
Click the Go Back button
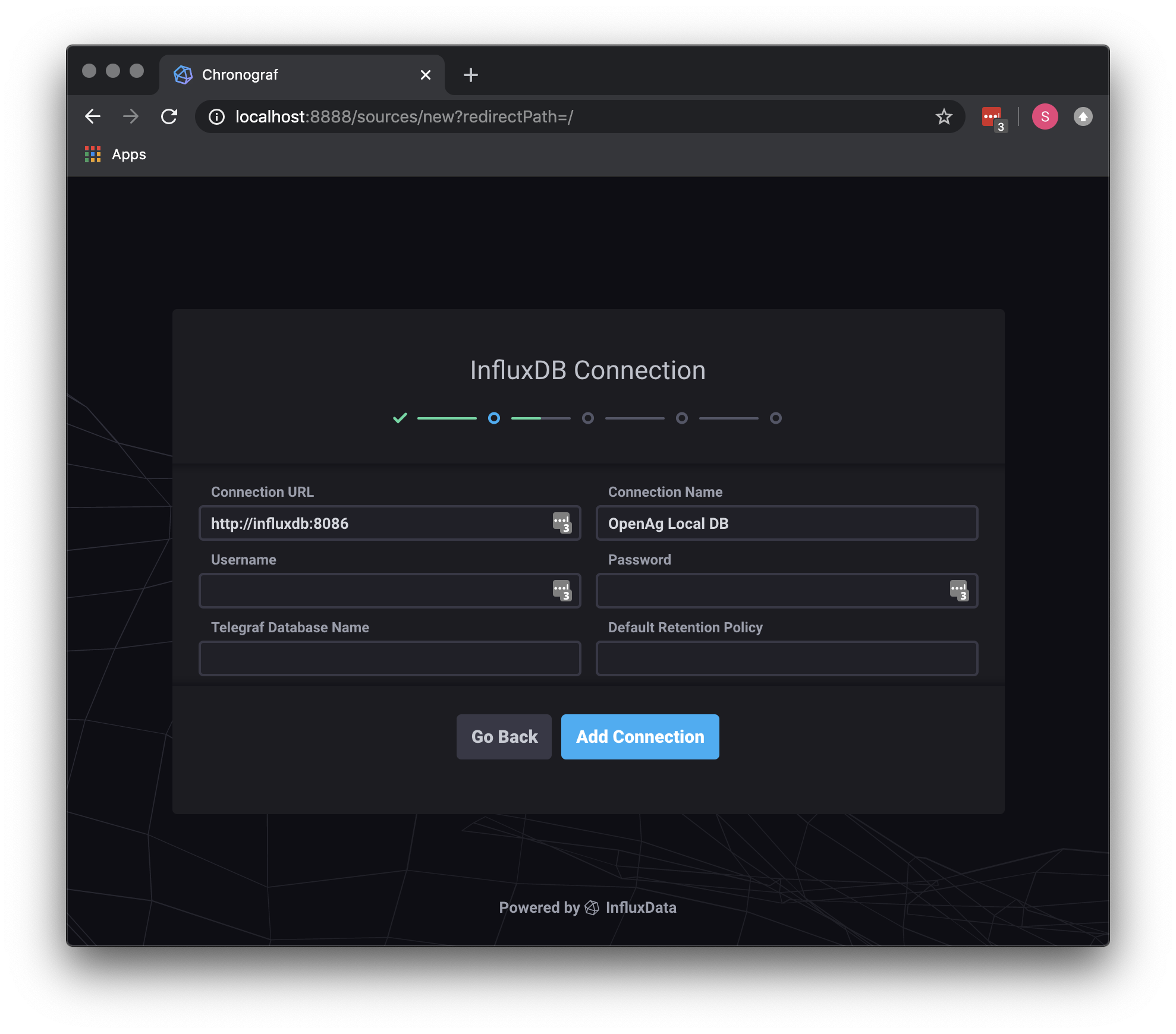[504, 737]
